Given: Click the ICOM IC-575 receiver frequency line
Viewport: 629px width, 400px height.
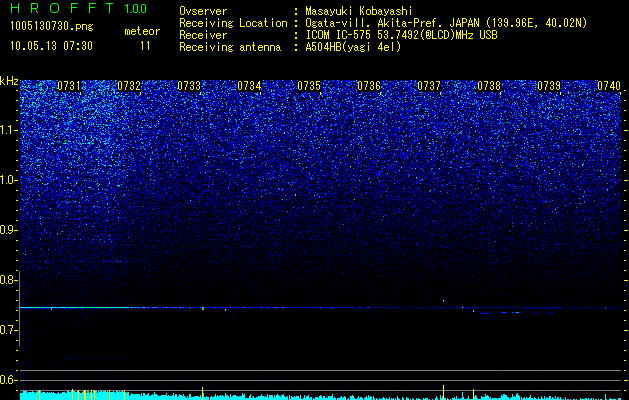Looking at the screenshot, I should pos(401,35).
